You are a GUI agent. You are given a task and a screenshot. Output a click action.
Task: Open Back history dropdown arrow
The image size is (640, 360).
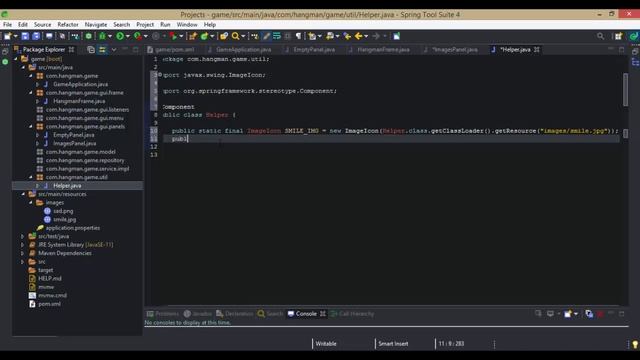coord(366,36)
